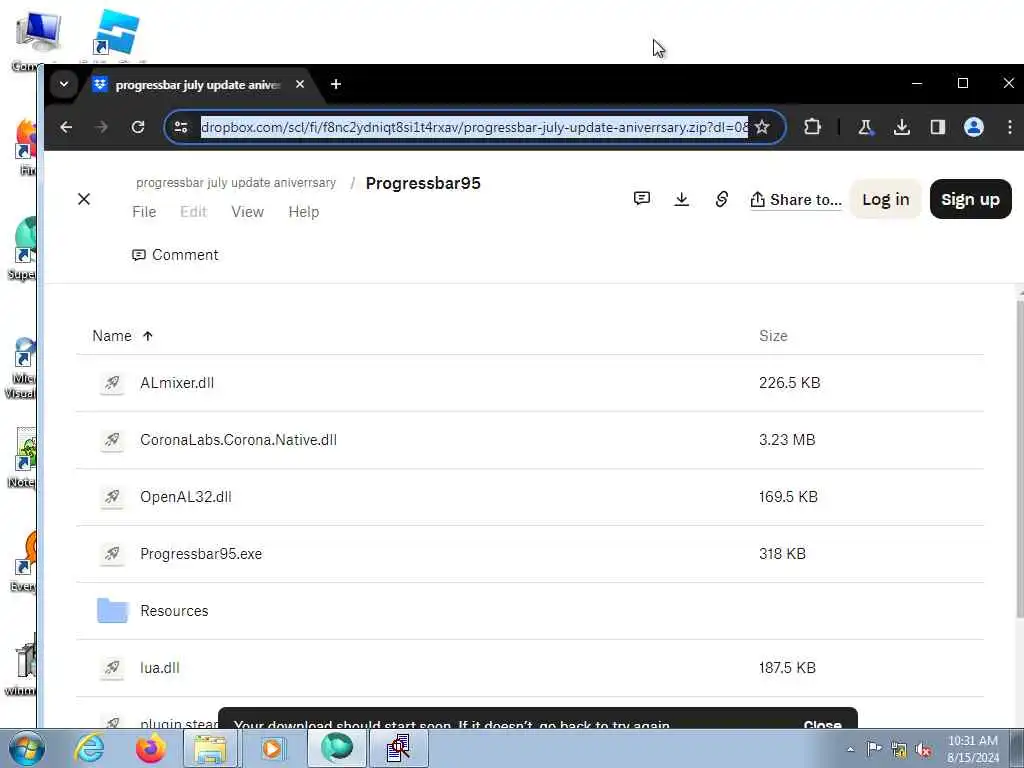
Task: Download the Progressbar95 folder via header icon
Action: pos(681,199)
